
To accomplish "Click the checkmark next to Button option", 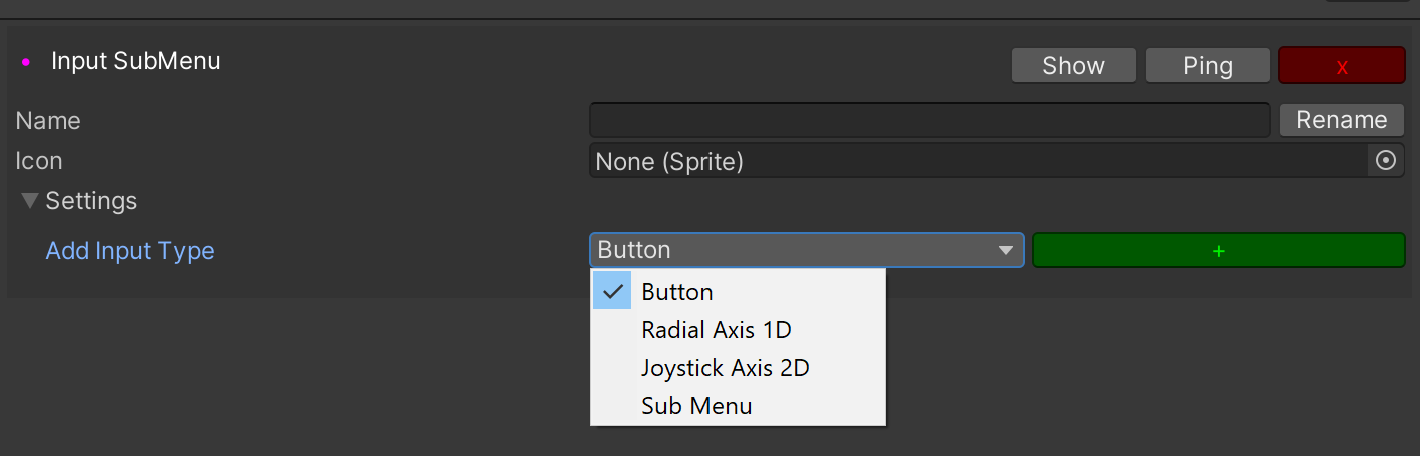I will point(613,292).
